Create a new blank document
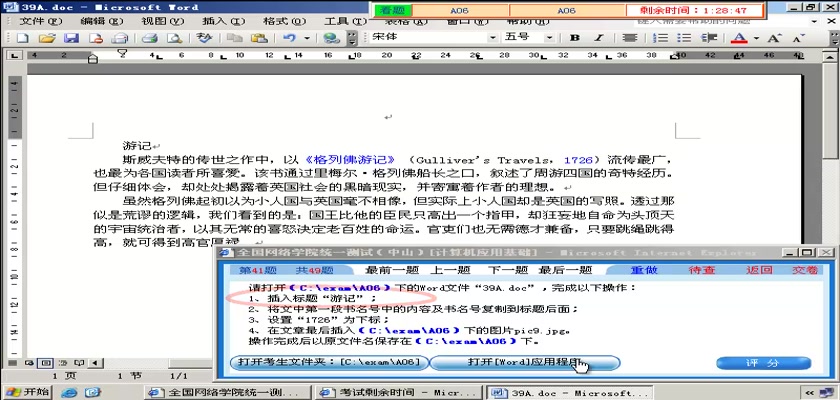Image resolution: width=840 pixels, height=400 pixels. (22, 38)
